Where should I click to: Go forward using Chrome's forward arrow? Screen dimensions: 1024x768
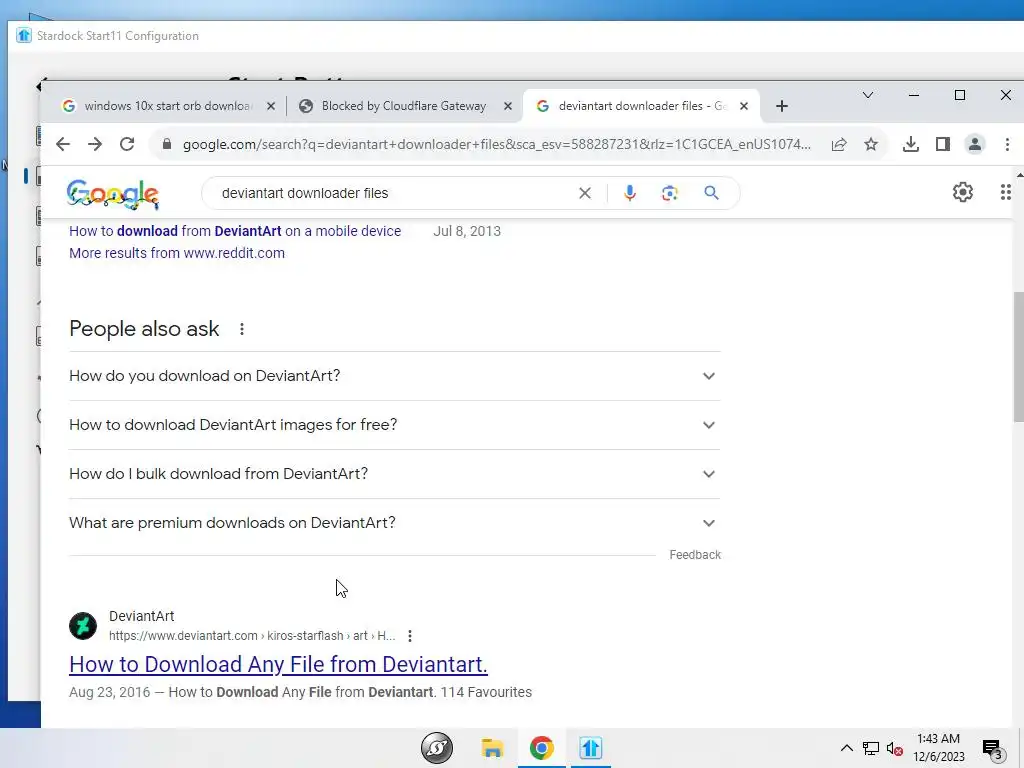[95, 144]
